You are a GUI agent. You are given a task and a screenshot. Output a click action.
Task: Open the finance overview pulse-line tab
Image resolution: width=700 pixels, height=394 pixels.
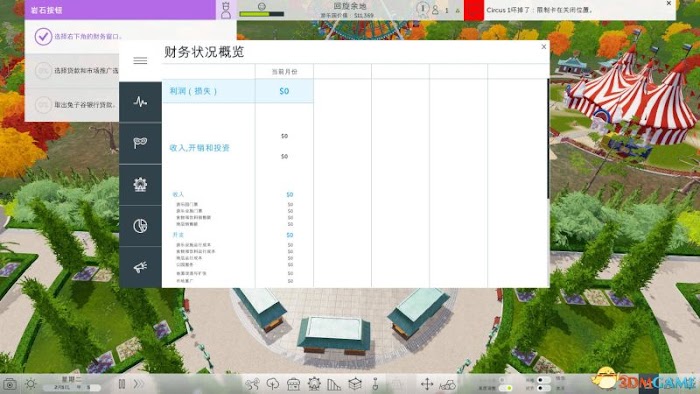(140, 102)
